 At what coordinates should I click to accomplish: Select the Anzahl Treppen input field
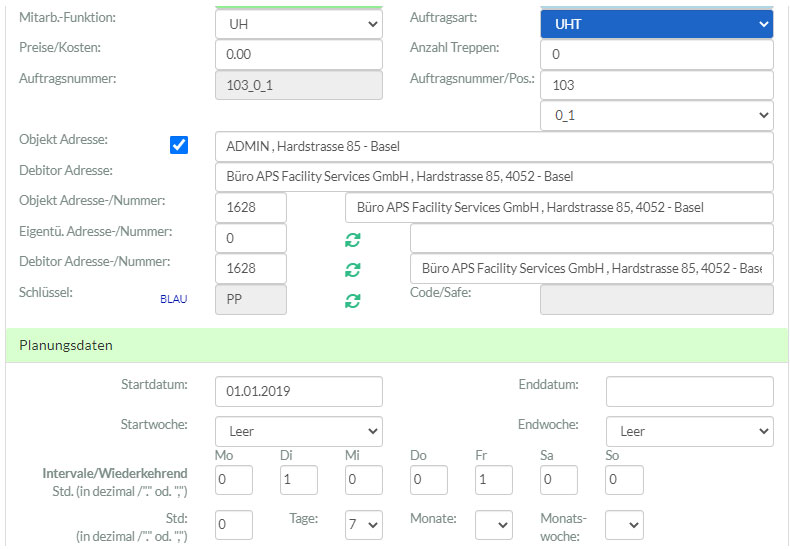656,54
